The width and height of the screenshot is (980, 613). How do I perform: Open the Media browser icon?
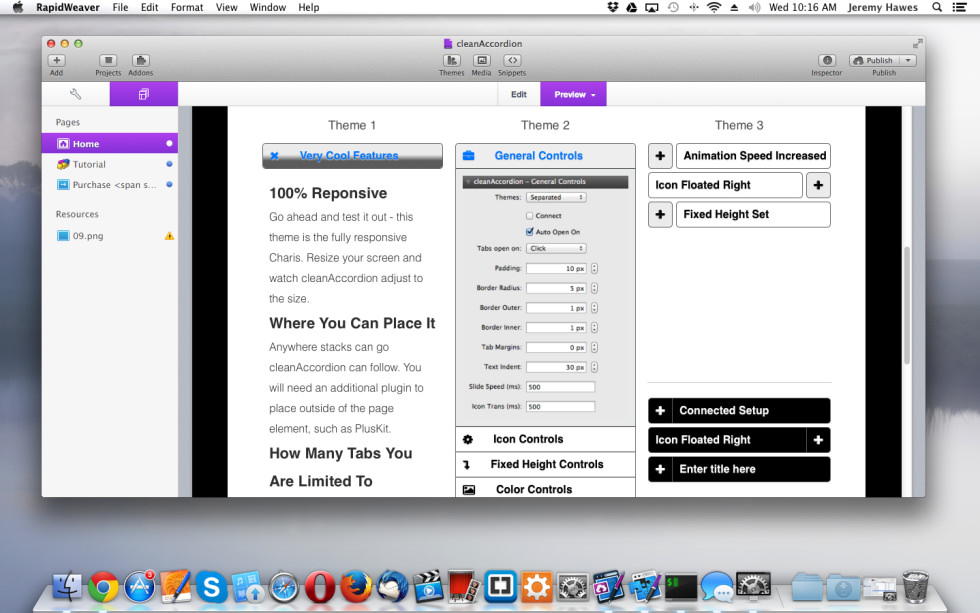click(x=481, y=61)
